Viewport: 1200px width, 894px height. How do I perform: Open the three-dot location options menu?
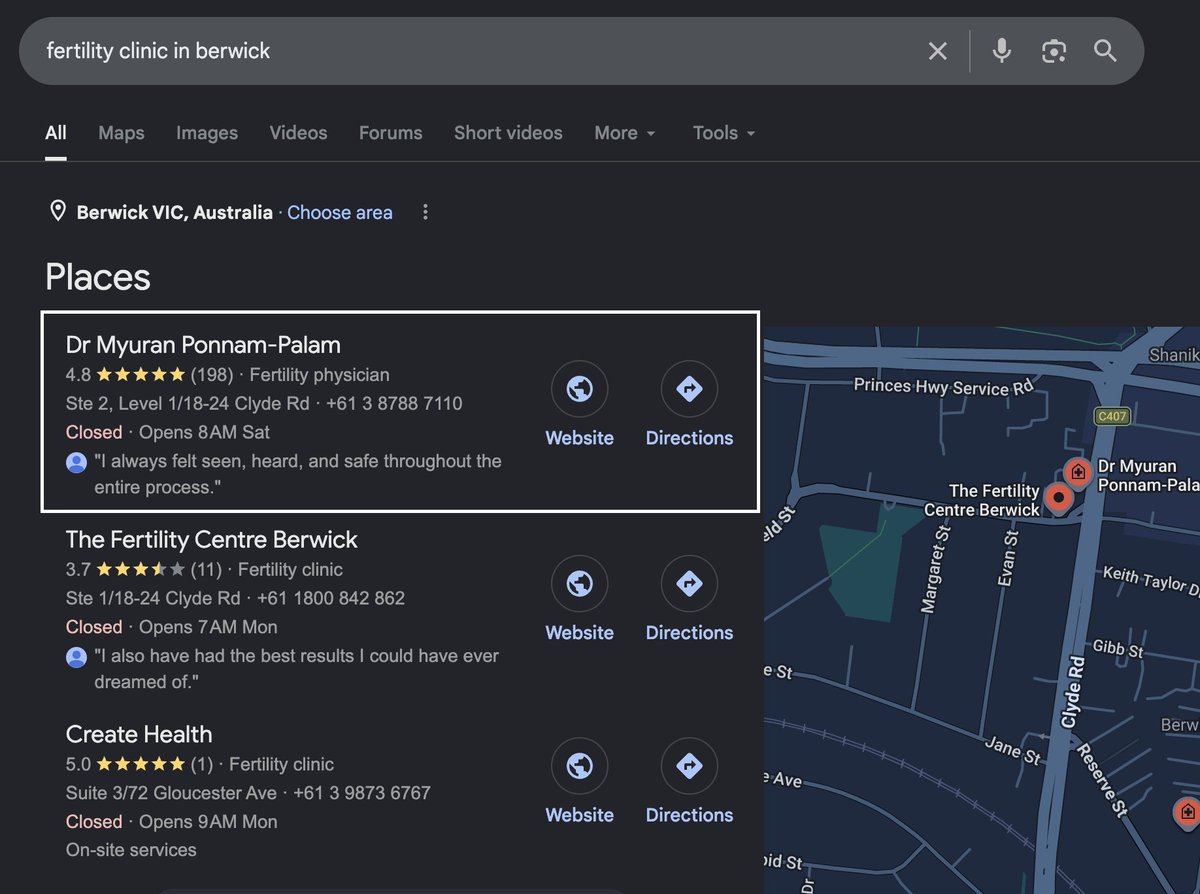[x=425, y=212]
